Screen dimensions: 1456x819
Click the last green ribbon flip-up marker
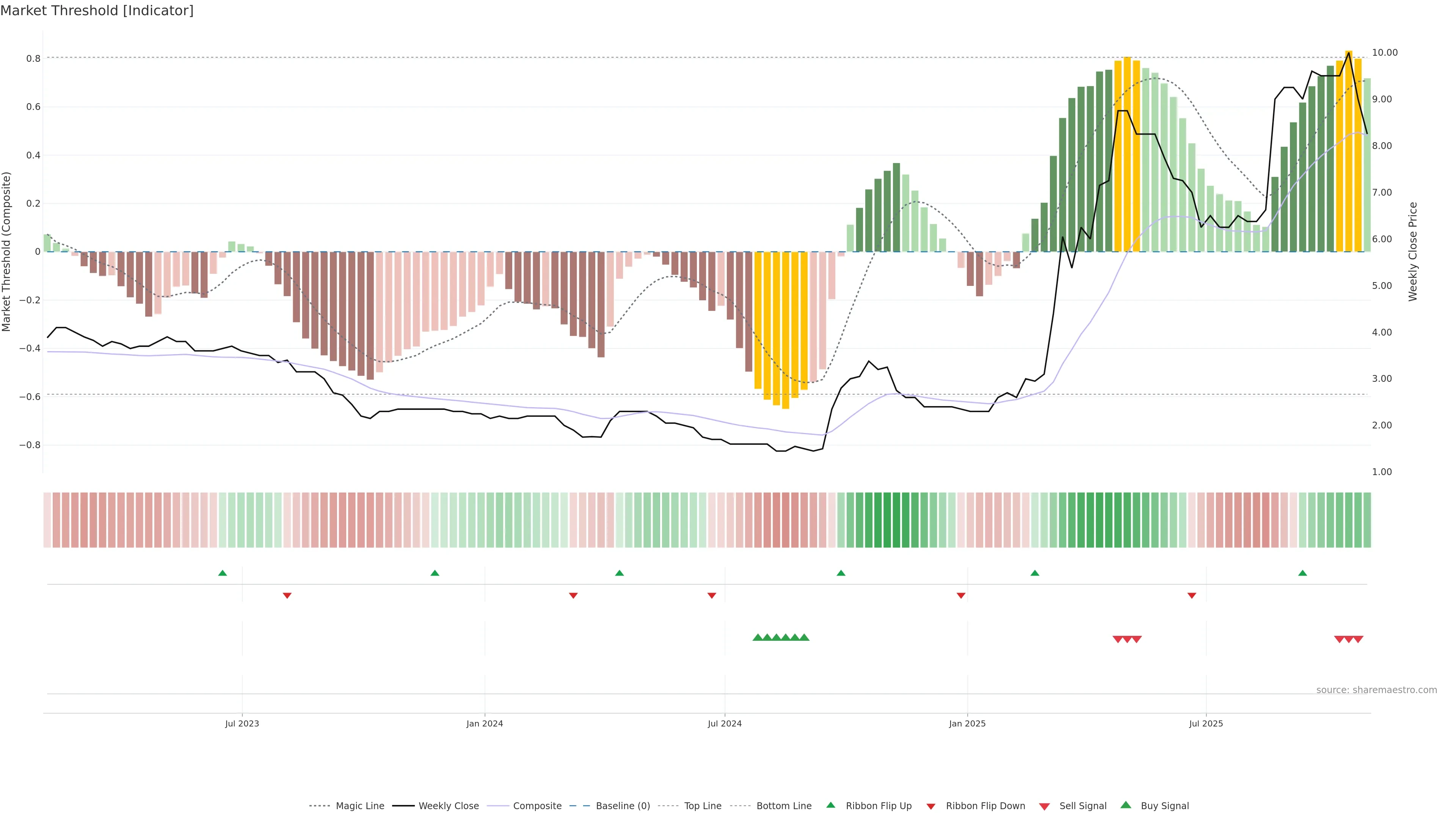[1303, 573]
